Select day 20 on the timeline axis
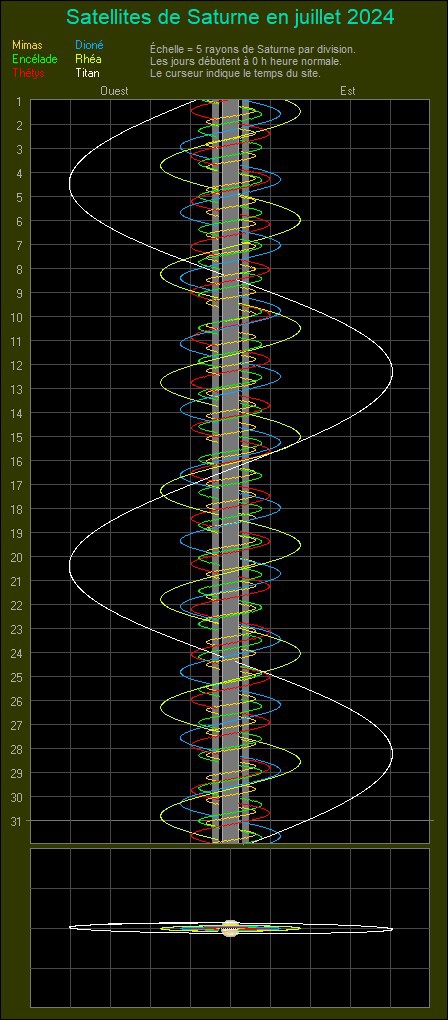Viewport: 448px width, 1020px height. 17,557
